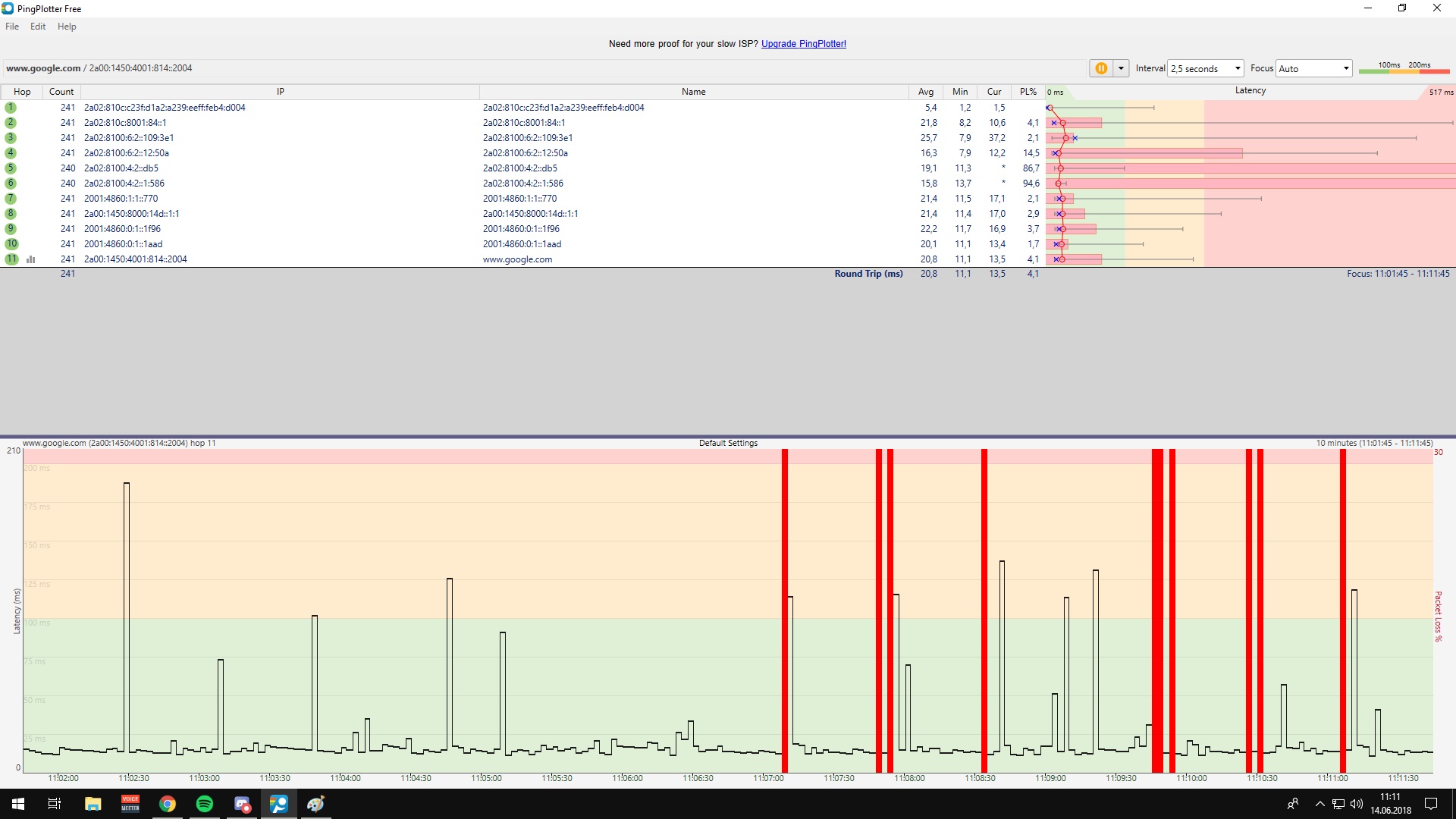Open the Windows Start menu

18,804
